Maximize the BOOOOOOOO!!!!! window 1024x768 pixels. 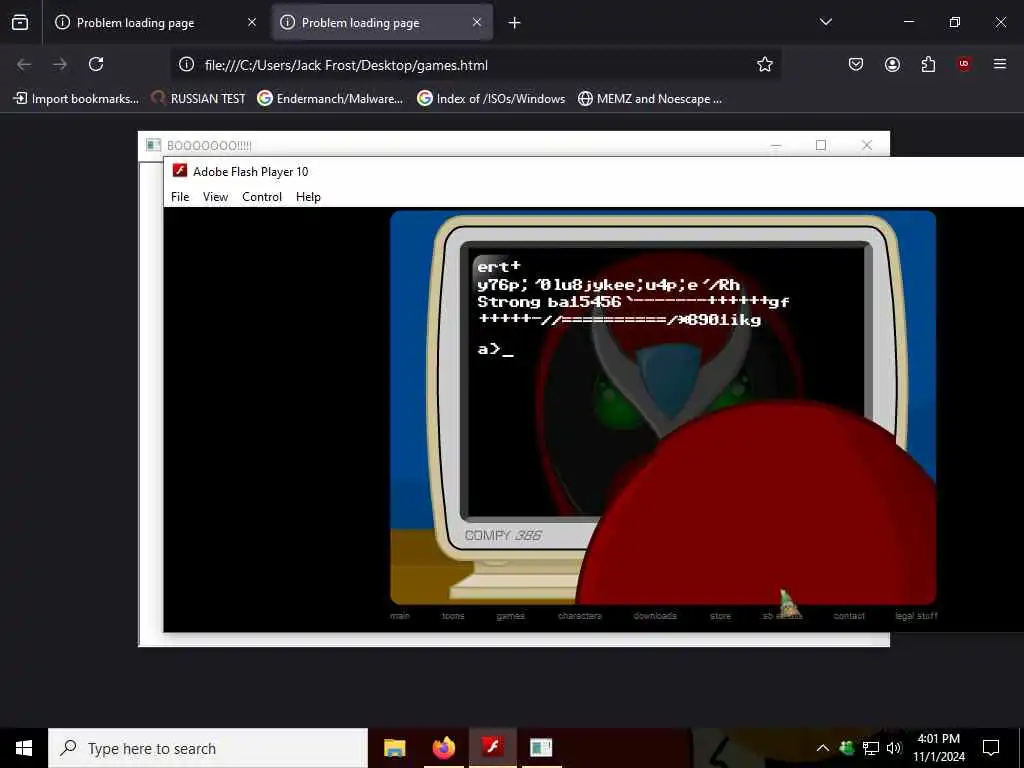tap(821, 145)
